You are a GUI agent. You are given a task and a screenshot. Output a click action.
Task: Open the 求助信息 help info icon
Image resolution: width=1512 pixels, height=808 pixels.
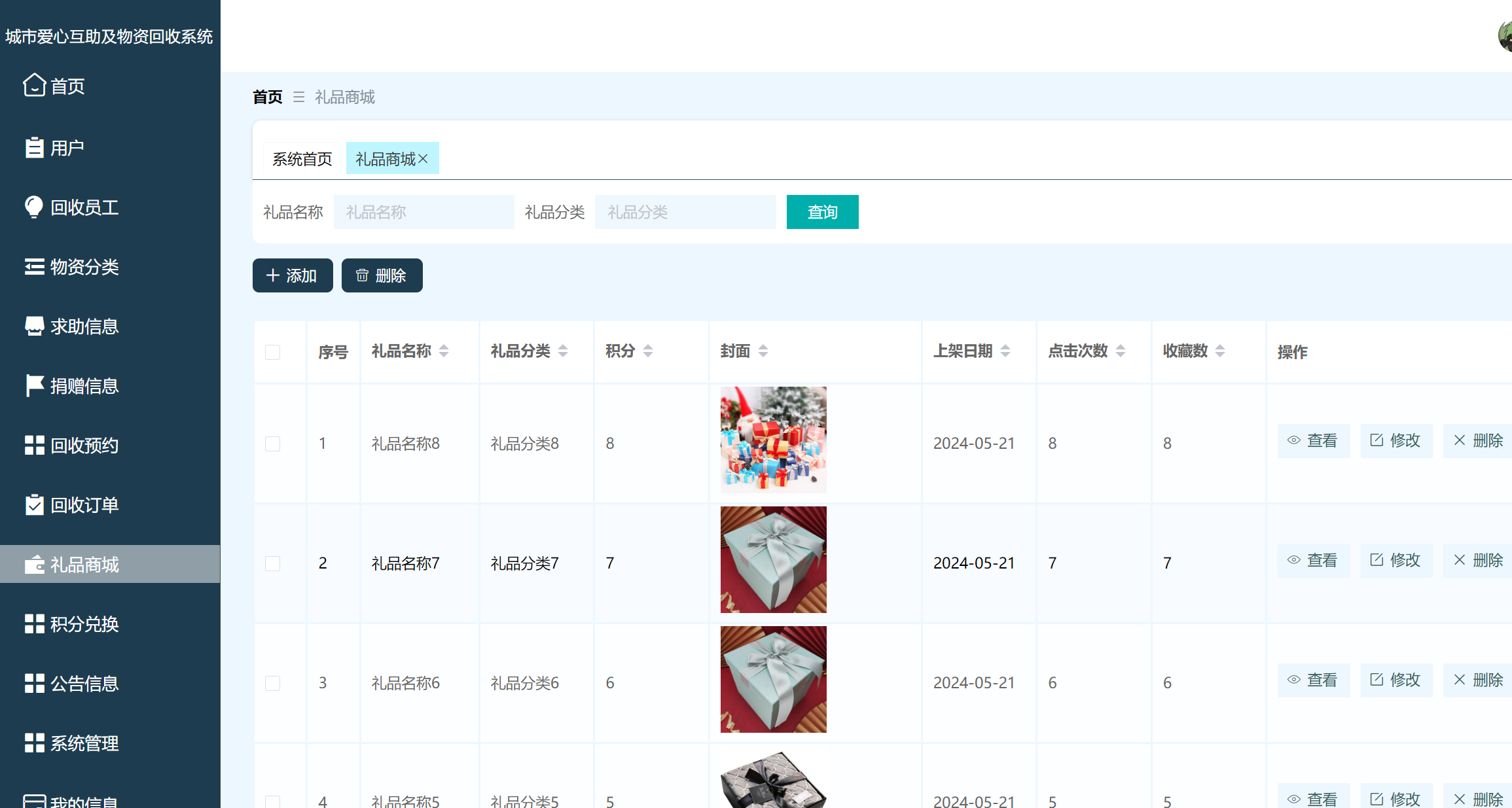coord(34,326)
